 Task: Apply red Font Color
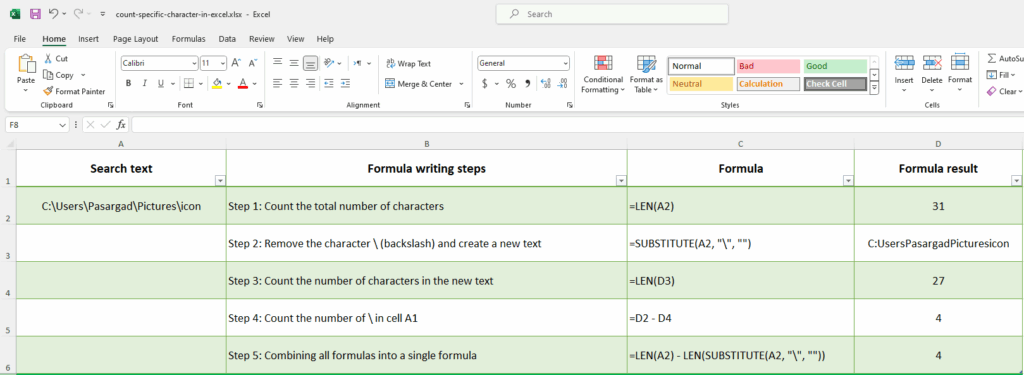coord(243,84)
